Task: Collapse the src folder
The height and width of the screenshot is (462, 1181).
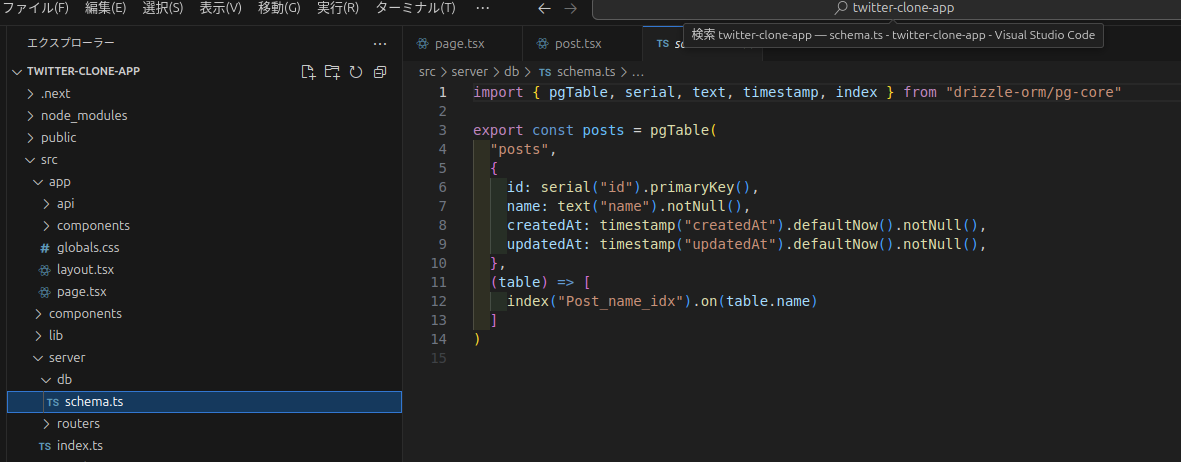Action: [x=205, y=160]
